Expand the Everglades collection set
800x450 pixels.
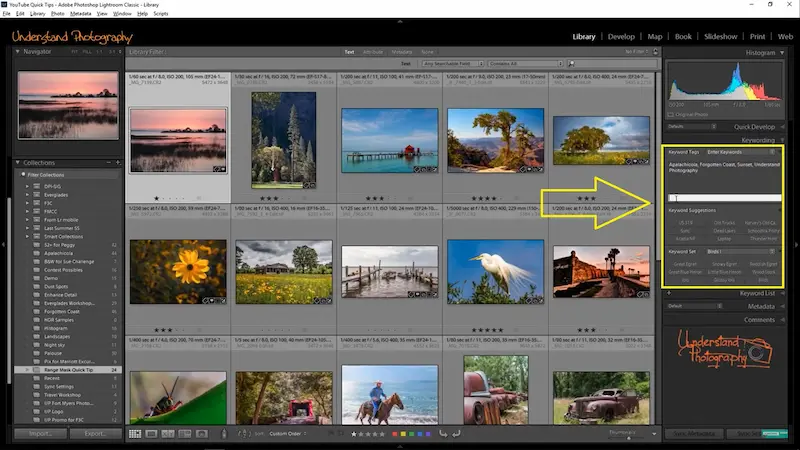pyautogui.click(x=28, y=196)
